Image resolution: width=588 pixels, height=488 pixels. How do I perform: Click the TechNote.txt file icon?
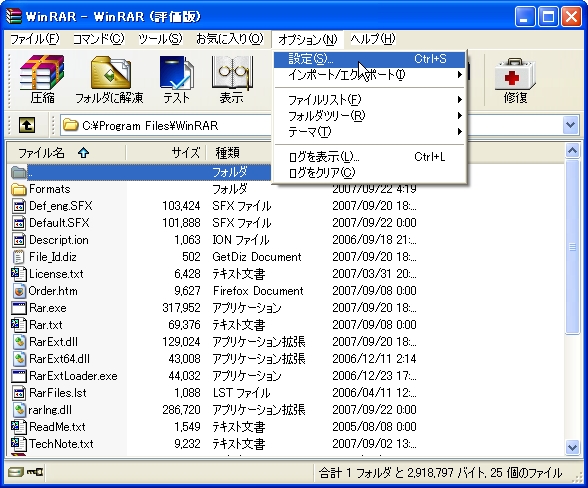click(19, 444)
